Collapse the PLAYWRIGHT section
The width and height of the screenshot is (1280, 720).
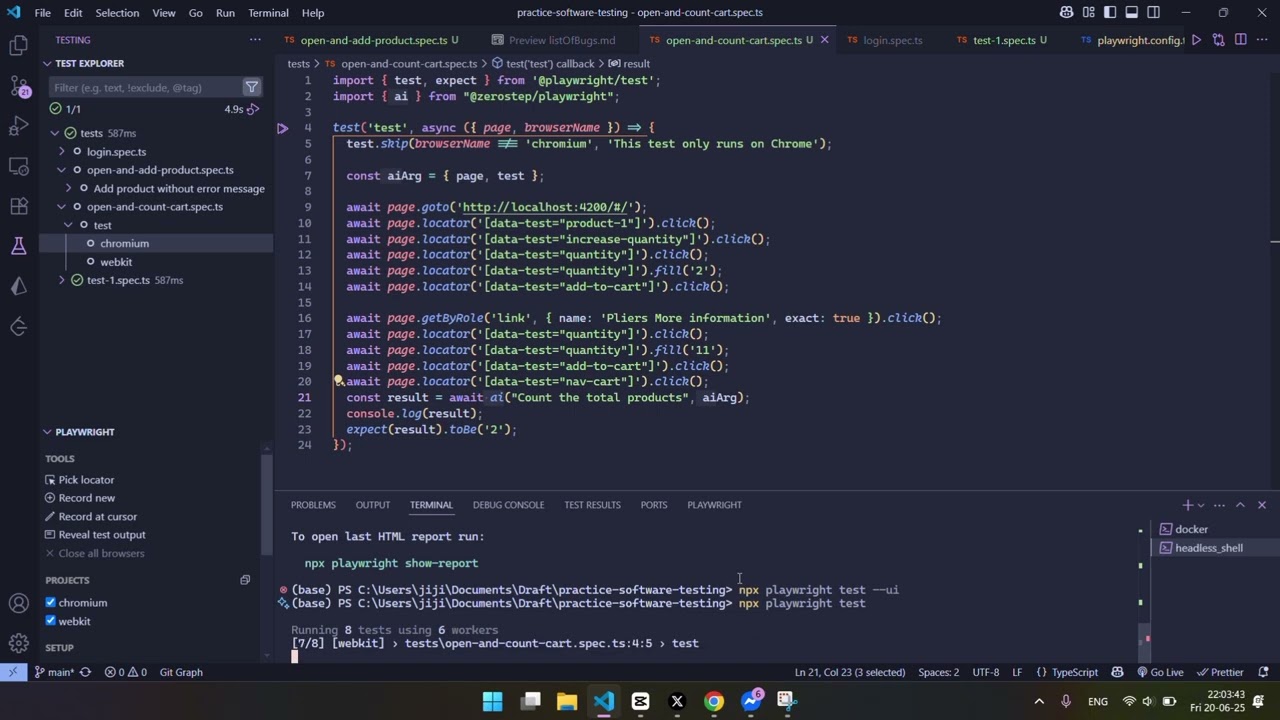[x=47, y=432]
